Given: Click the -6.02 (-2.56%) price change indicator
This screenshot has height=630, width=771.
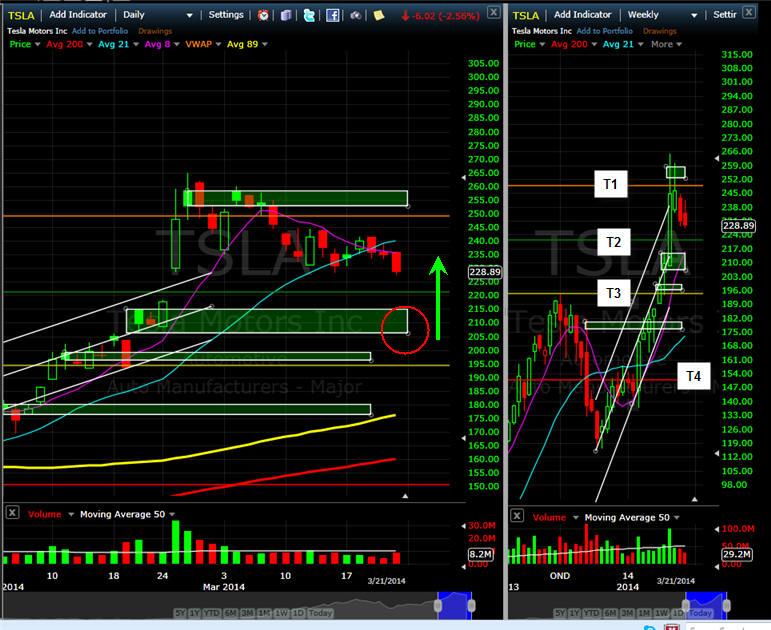Looking at the screenshot, I should (440, 16).
